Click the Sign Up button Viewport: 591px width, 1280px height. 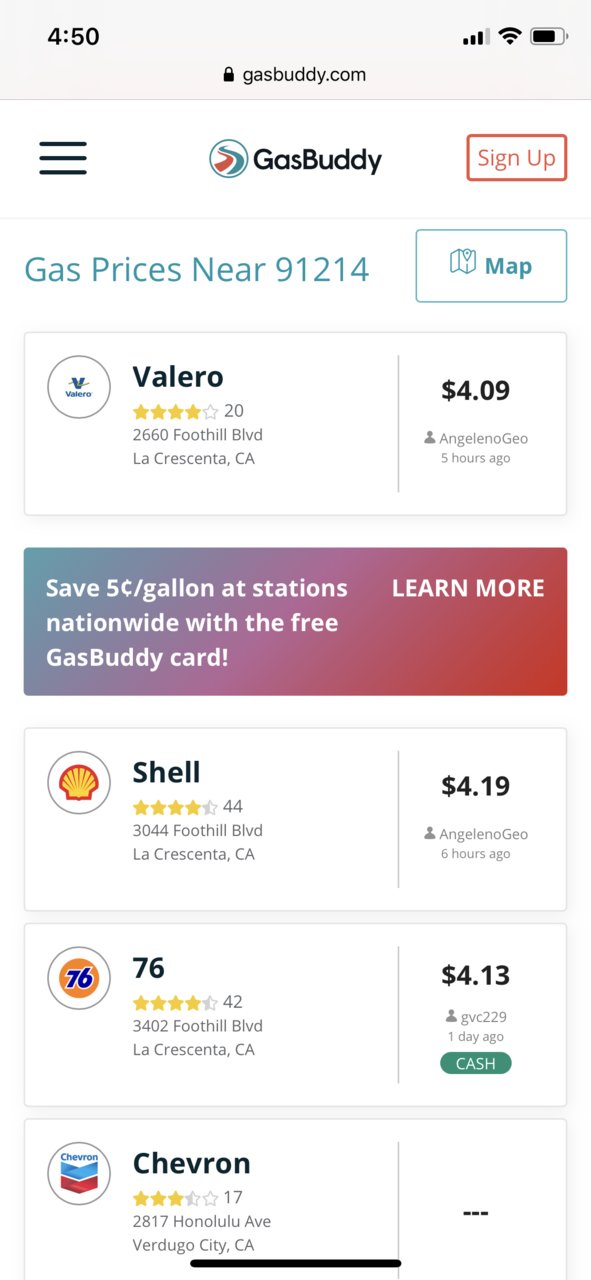pos(516,158)
